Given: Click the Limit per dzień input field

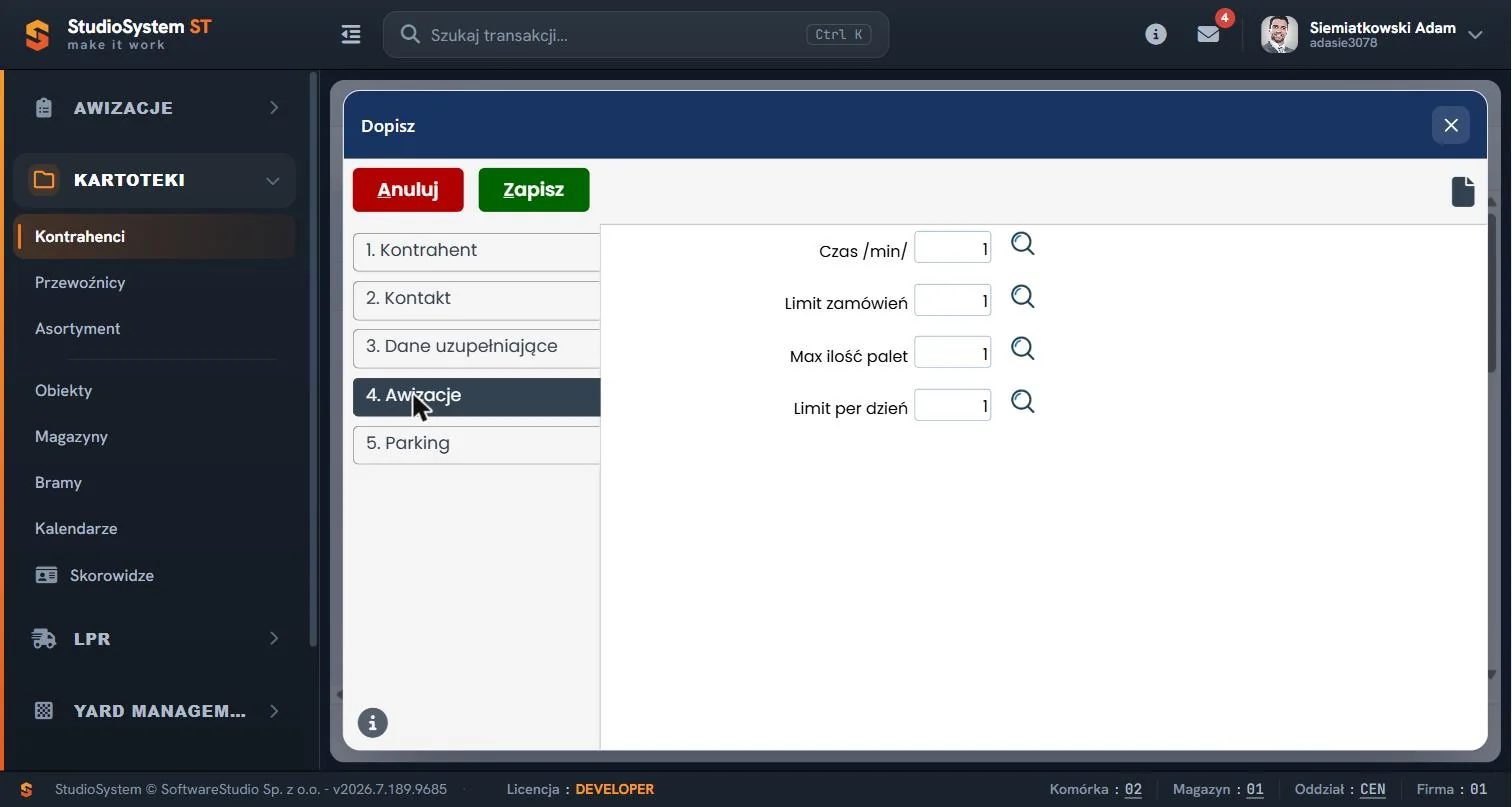Looking at the screenshot, I should click(x=953, y=405).
